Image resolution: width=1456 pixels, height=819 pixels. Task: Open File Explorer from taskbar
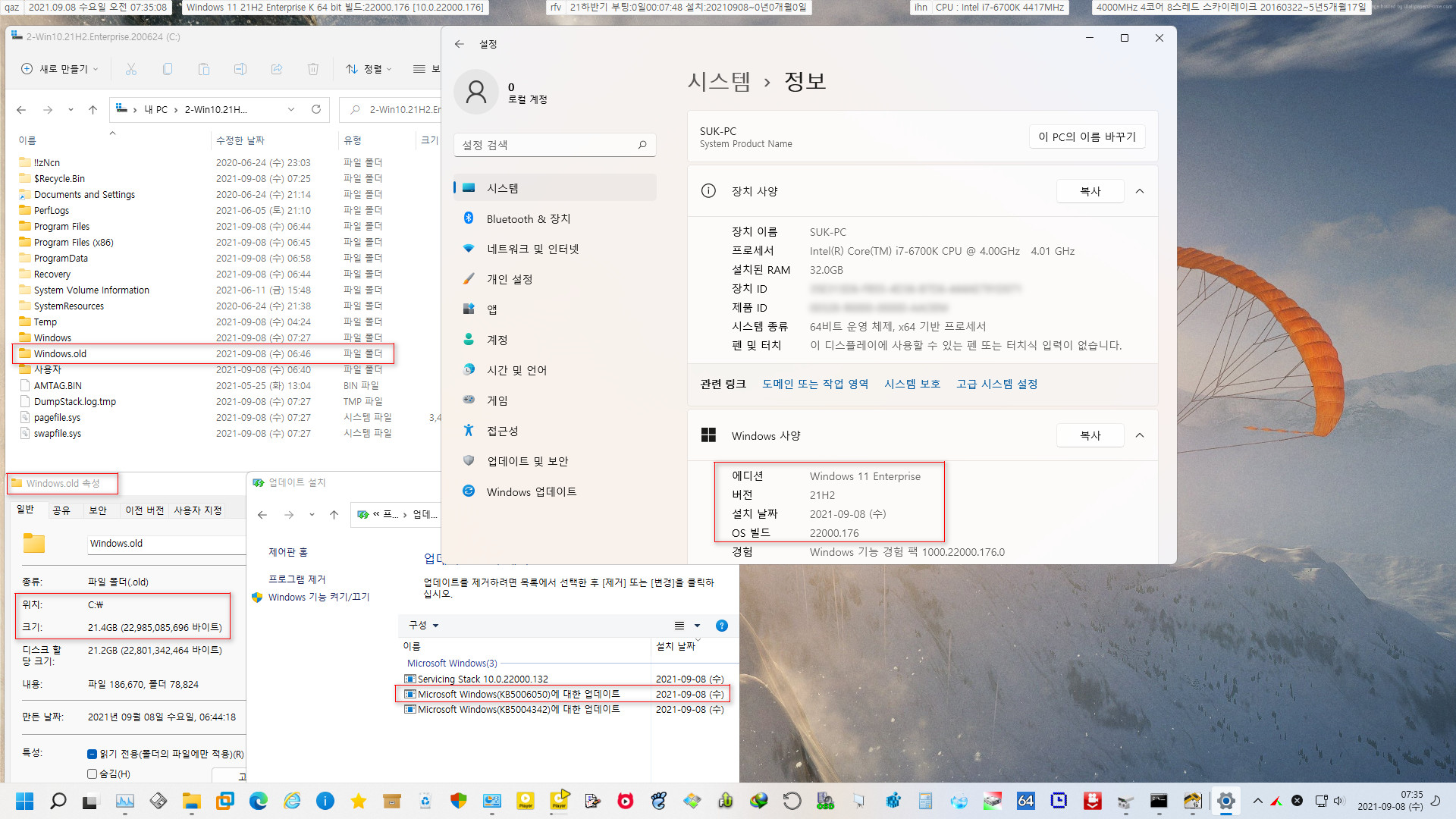(x=191, y=801)
